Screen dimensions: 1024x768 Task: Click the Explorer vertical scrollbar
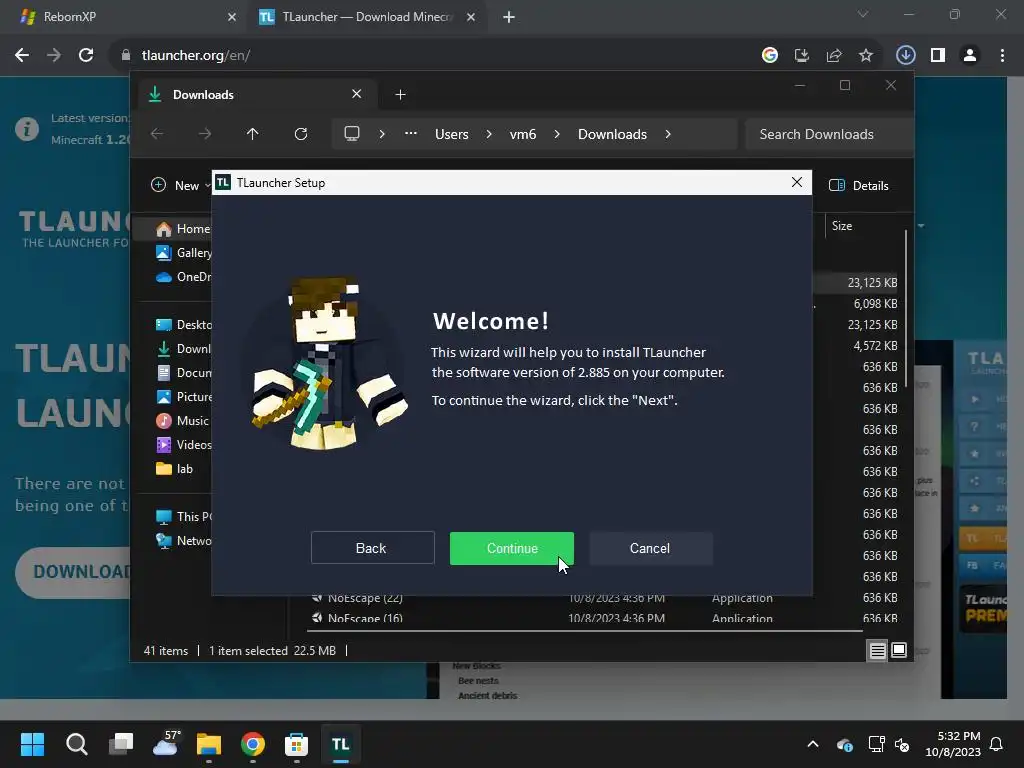pos(906,310)
